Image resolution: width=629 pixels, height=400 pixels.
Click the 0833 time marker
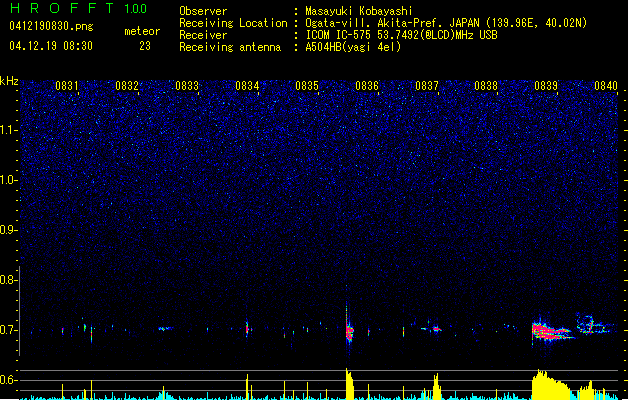click(x=187, y=86)
